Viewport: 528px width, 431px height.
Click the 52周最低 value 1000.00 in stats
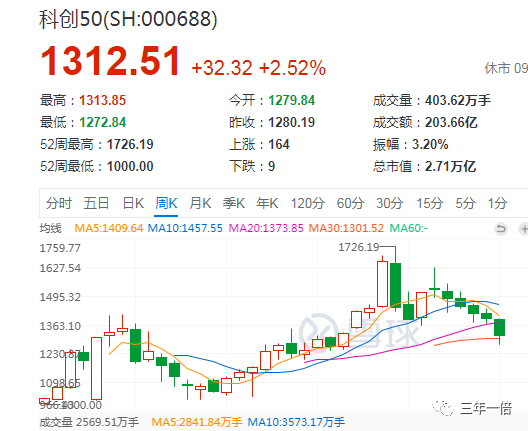[x=130, y=166]
